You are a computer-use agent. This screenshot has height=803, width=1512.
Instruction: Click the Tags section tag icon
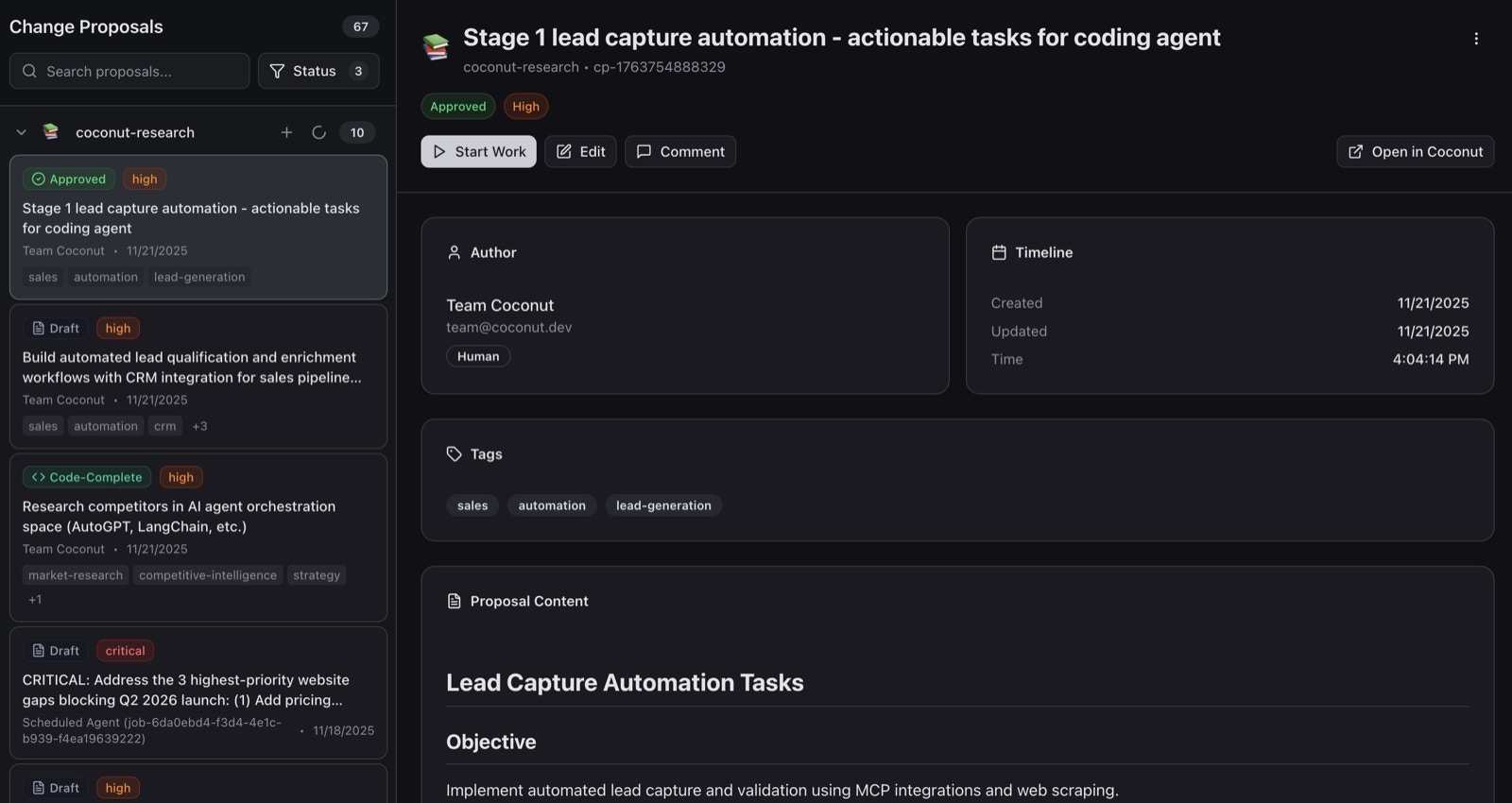pos(454,454)
